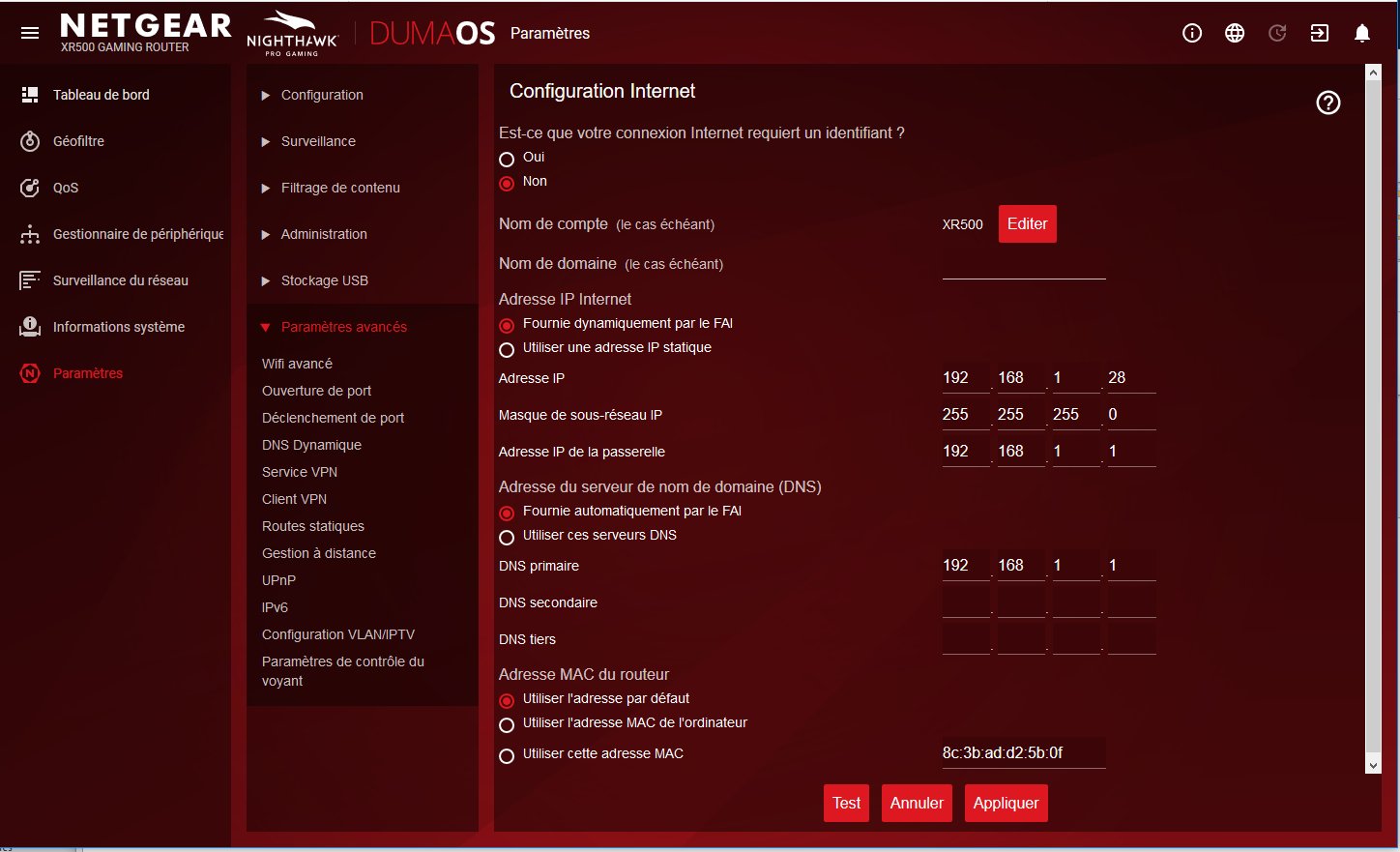1400x852 pixels.
Task: Open Informations système from the sidebar icon
Action: tap(29, 327)
